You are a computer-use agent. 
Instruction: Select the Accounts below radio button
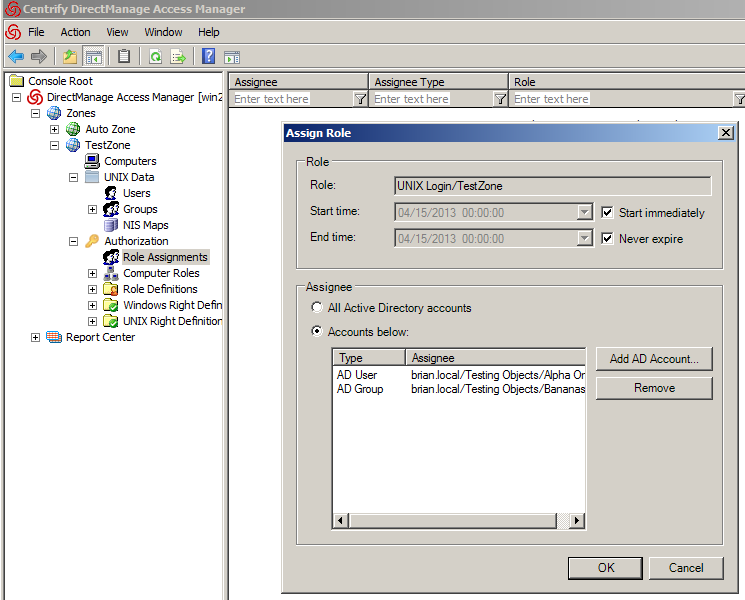click(316, 331)
